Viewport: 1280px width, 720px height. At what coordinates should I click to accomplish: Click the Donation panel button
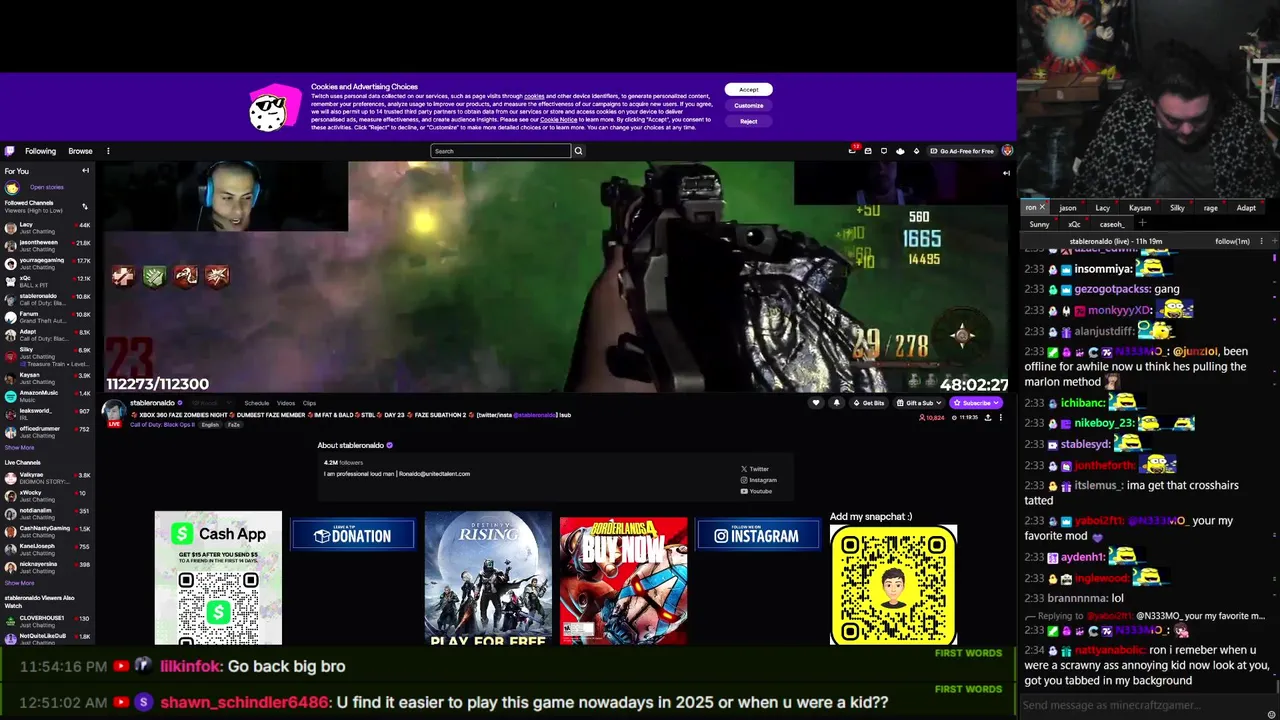coord(353,535)
